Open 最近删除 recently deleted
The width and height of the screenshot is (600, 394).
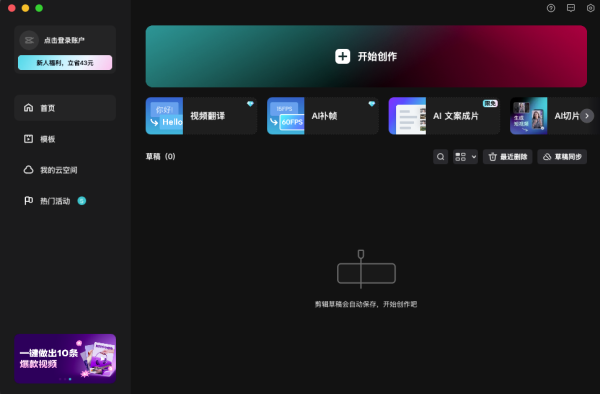[x=507, y=157]
